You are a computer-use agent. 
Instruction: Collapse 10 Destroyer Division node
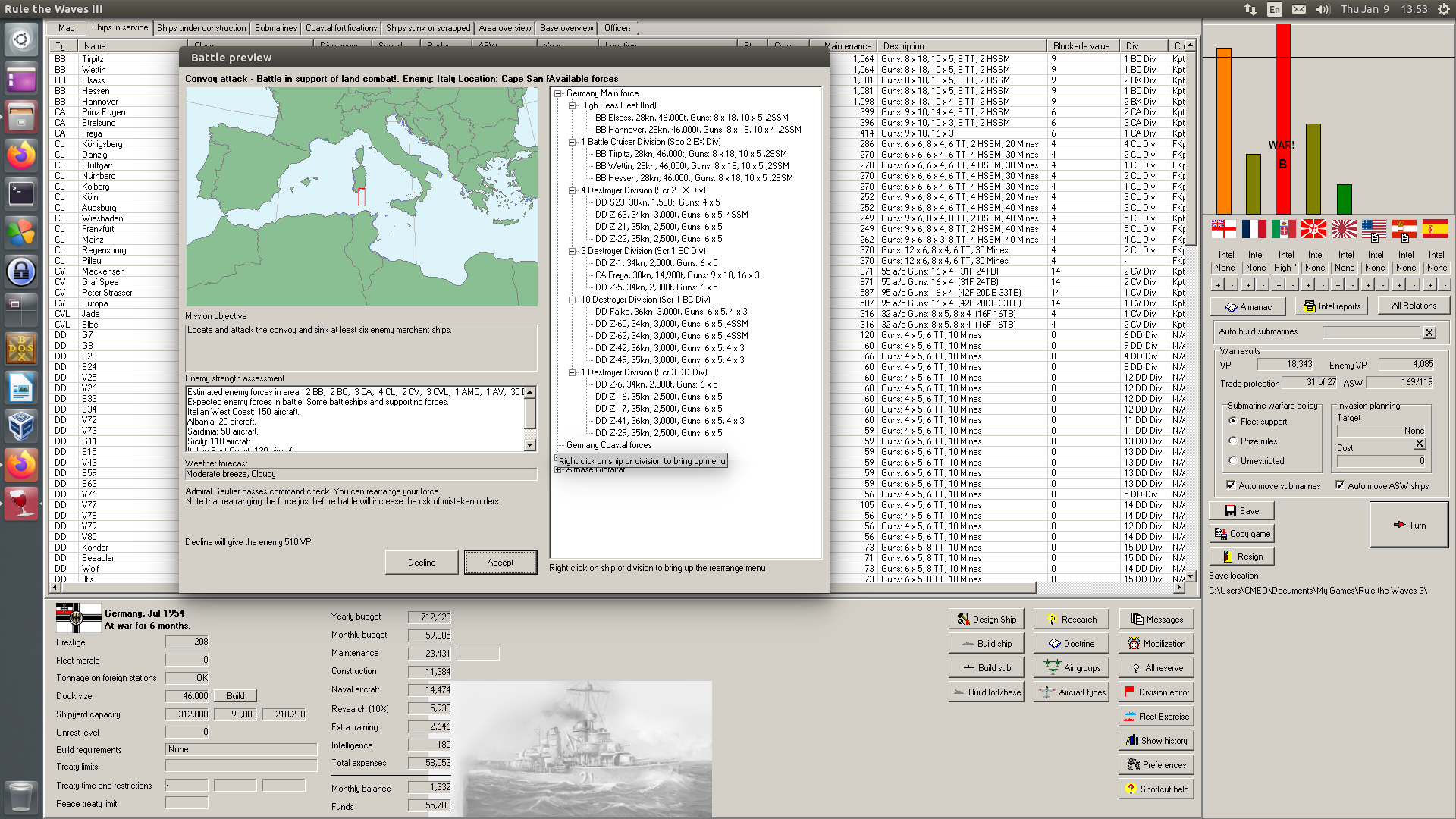click(573, 300)
